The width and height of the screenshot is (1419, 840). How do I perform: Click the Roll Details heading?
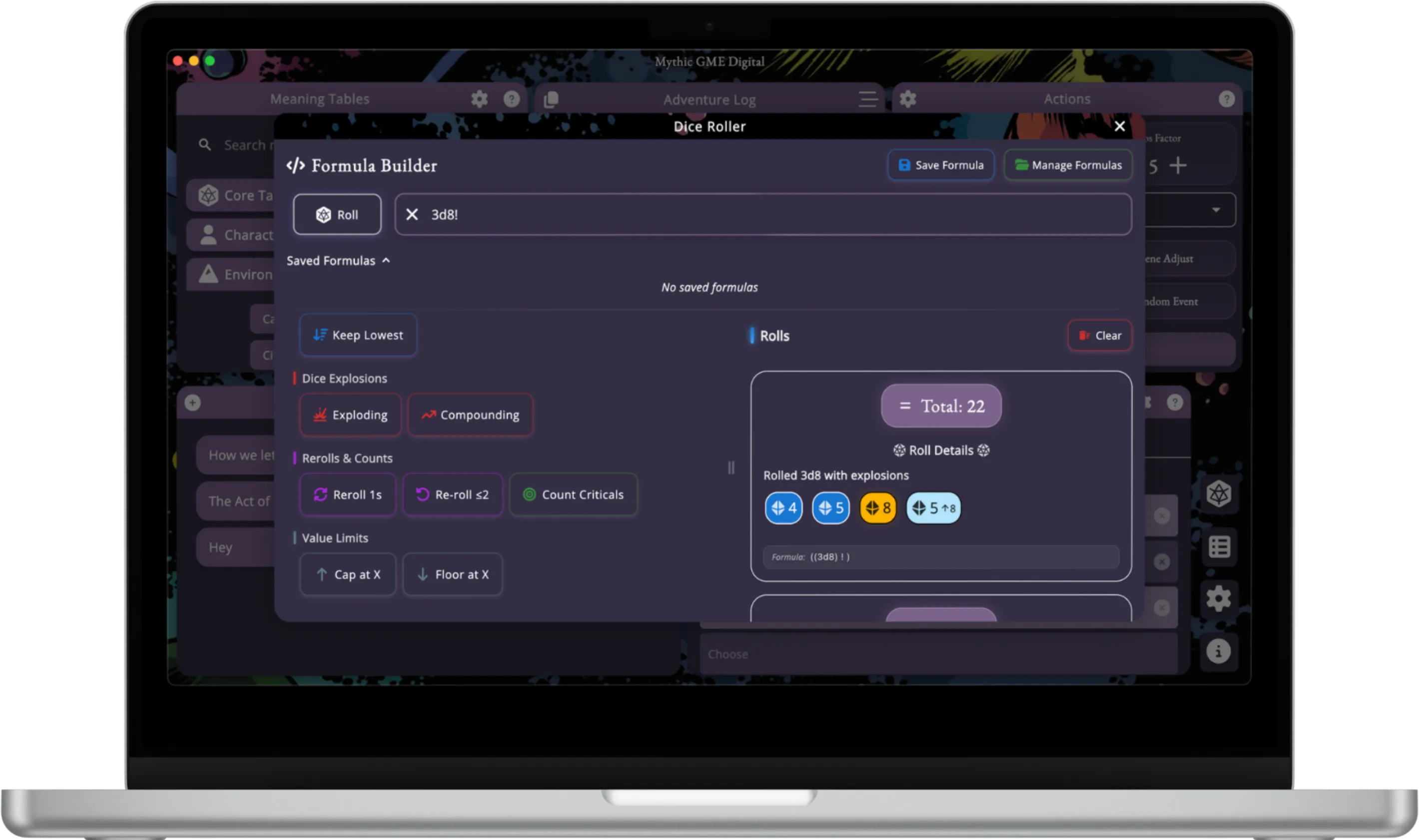tap(941, 450)
